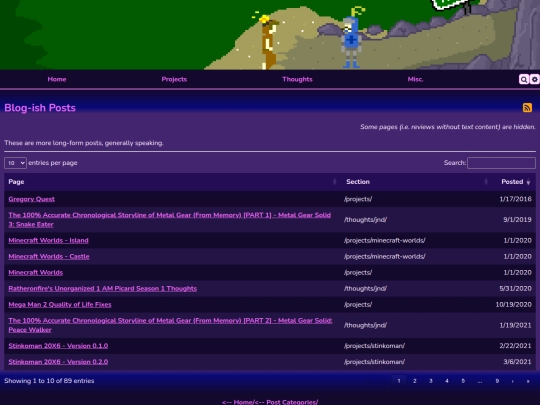
Task: Go to pagination page 1
Action: (399, 381)
